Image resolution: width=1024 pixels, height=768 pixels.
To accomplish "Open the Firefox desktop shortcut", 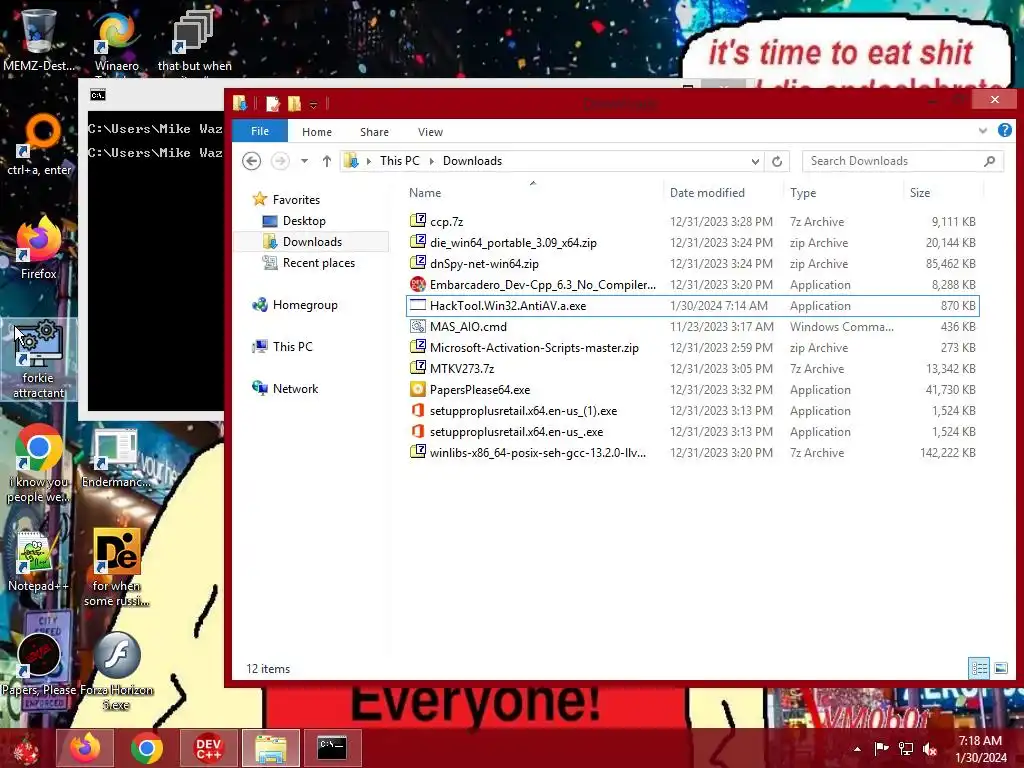I will pyautogui.click(x=39, y=248).
